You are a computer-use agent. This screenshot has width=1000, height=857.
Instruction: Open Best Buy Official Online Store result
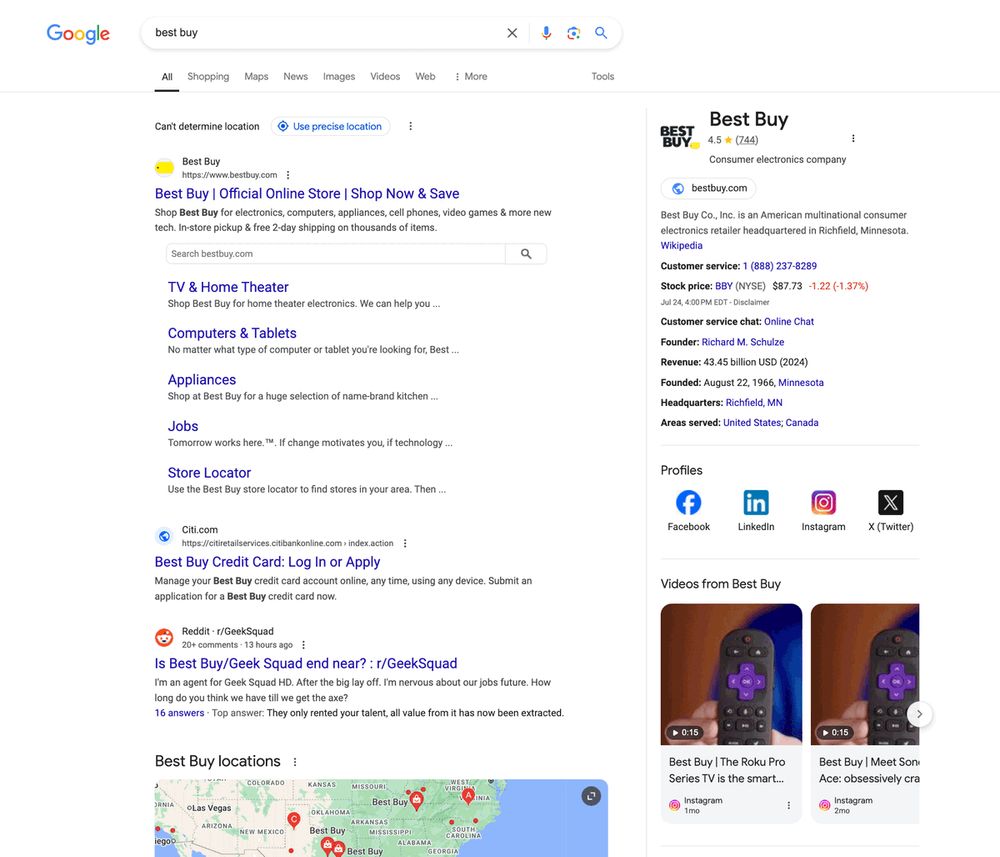(x=307, y=194)
